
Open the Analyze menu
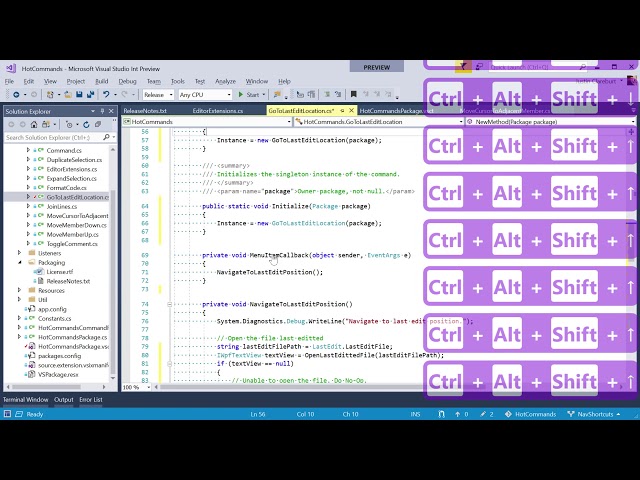point(225,81)
